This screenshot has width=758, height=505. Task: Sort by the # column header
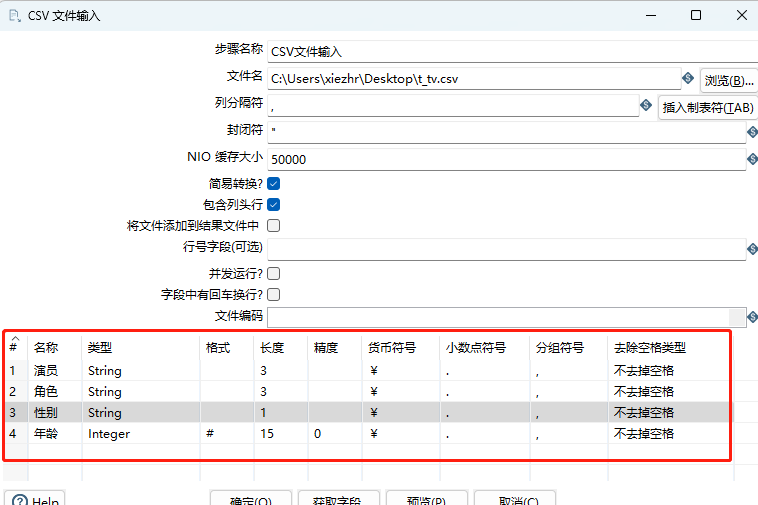[x=16, y=346]
